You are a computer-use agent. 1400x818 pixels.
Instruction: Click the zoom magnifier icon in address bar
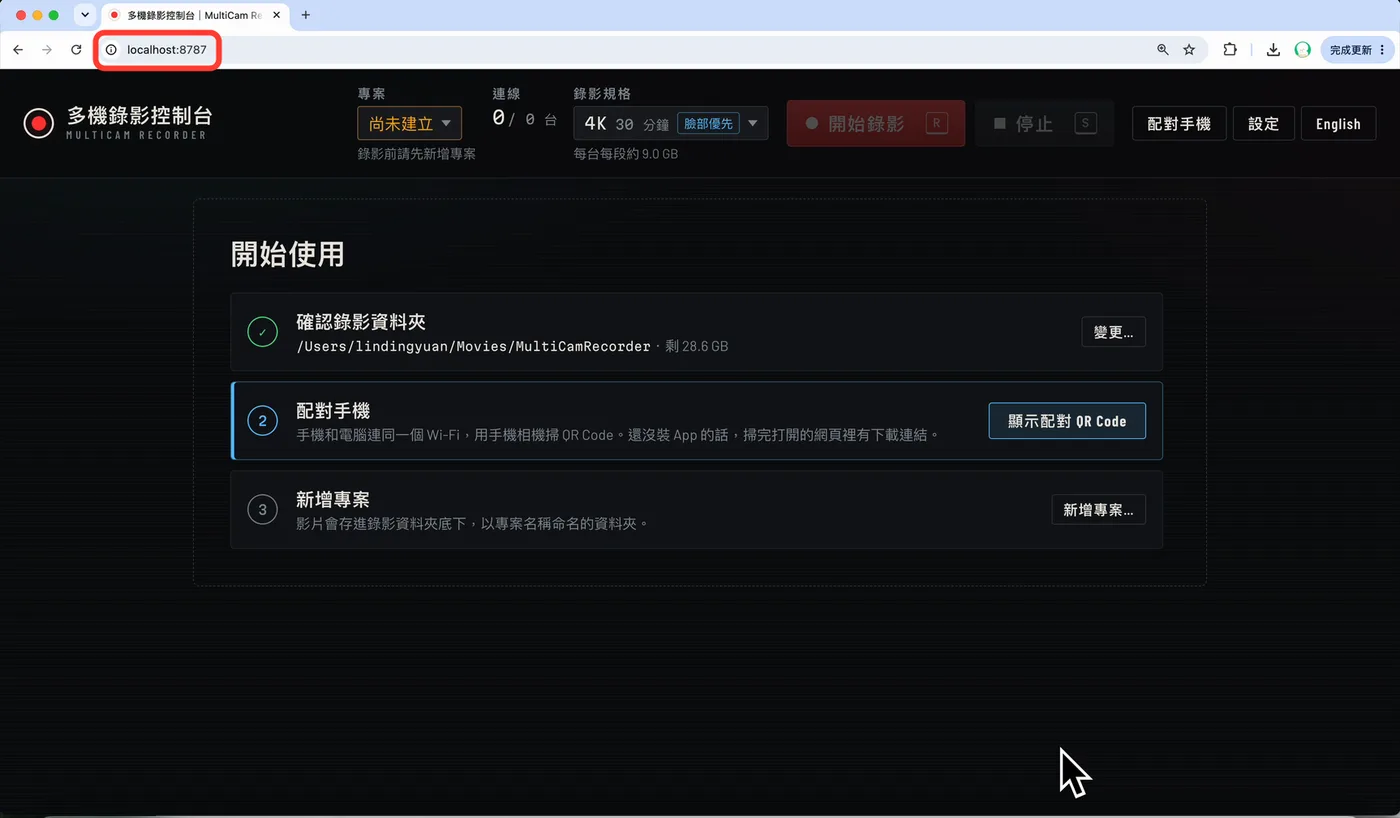(x=1162, y=49)
